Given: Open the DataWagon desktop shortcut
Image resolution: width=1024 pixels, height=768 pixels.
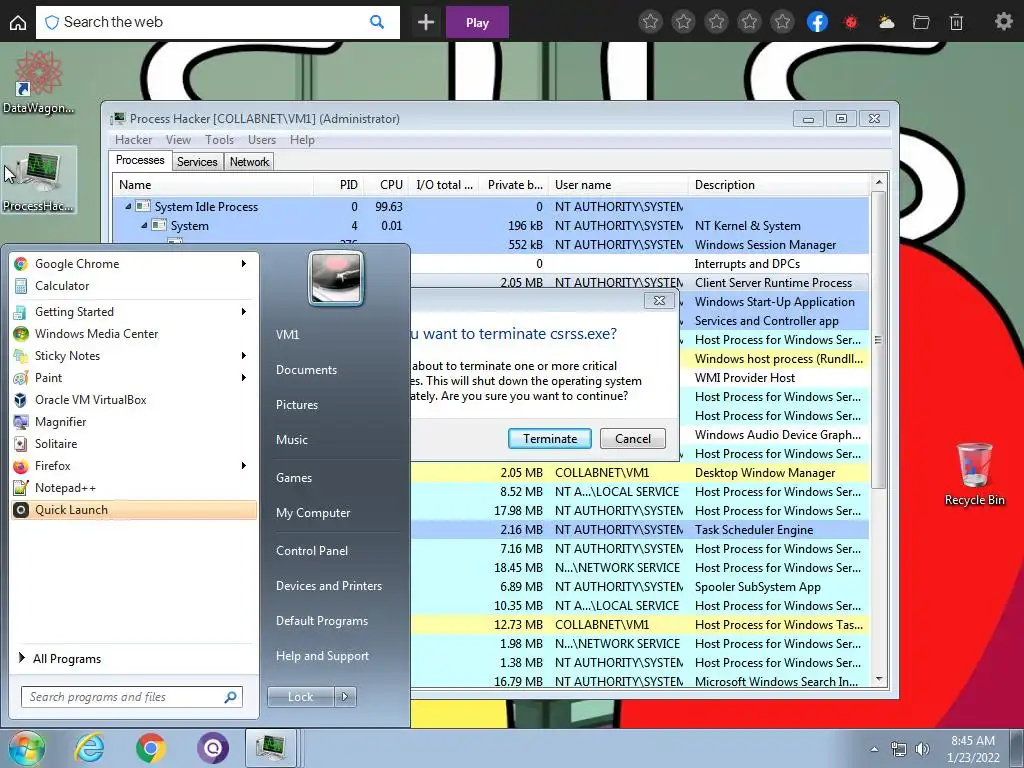Looking at the screenshot, I should point(38,83).
